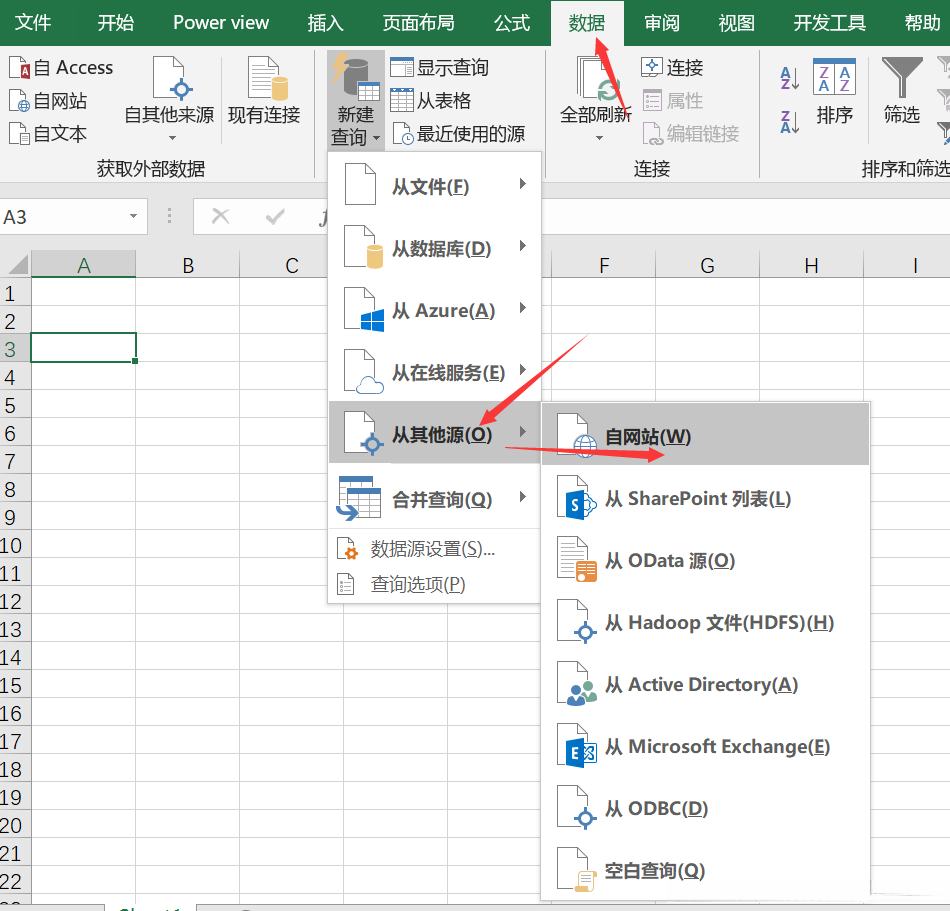Select column A header
Screen dimensions: 950x911
point(84,265)
